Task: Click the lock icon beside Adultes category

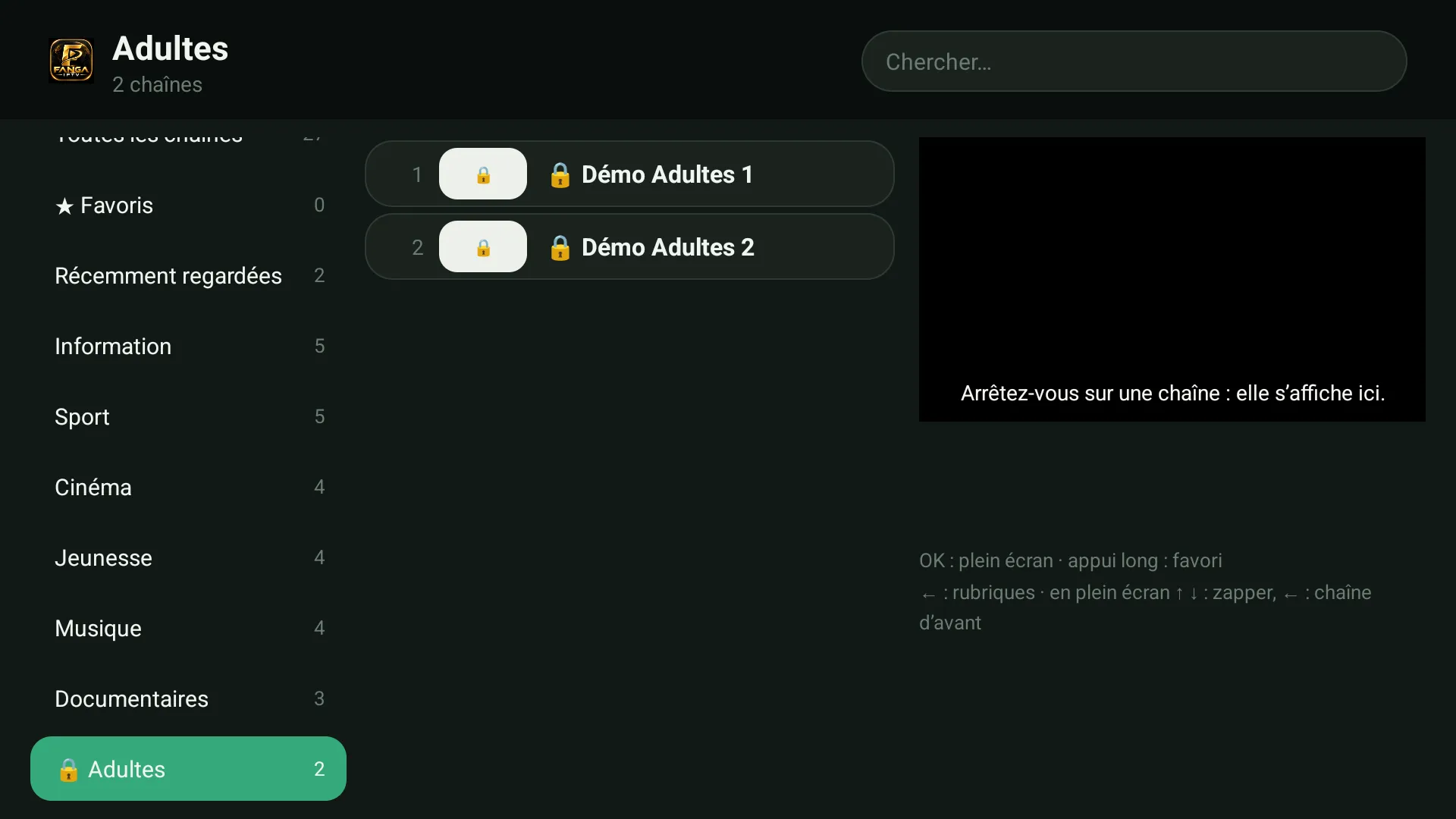Action: pyautogui.click(x=68, y=769)
